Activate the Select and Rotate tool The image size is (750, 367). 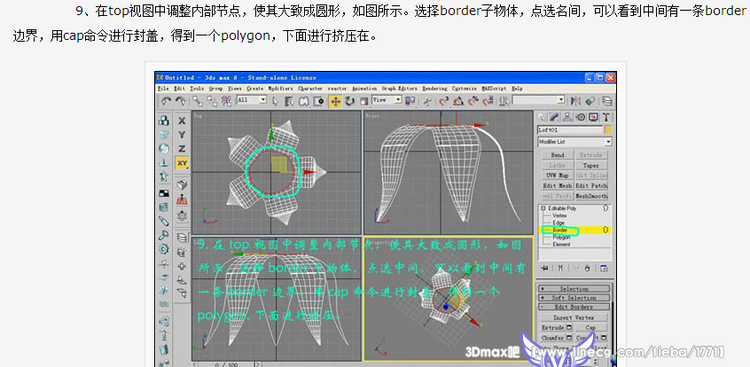coord(350,101)
